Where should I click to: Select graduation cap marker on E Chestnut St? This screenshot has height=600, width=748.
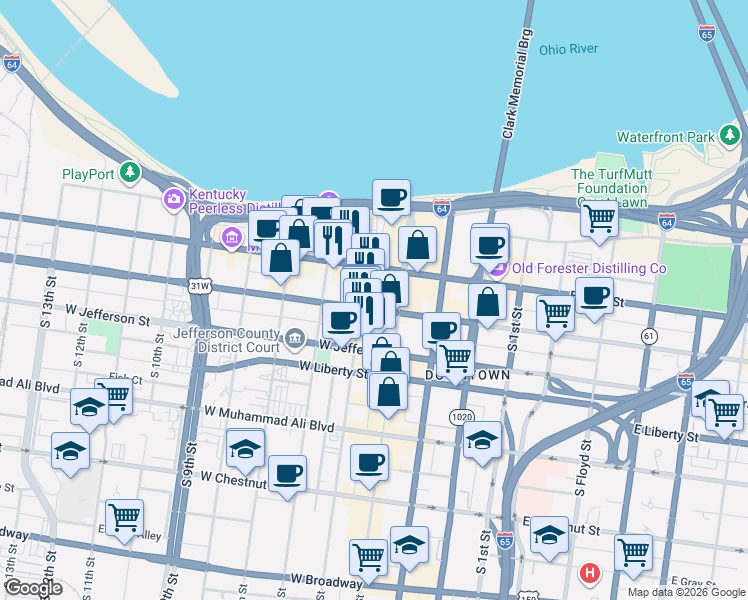(550, 536)
